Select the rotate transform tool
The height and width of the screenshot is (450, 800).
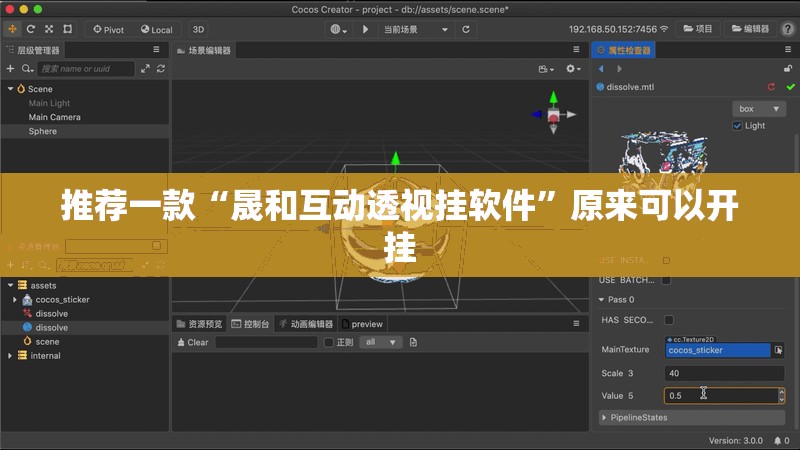click(x=31, y=30)
